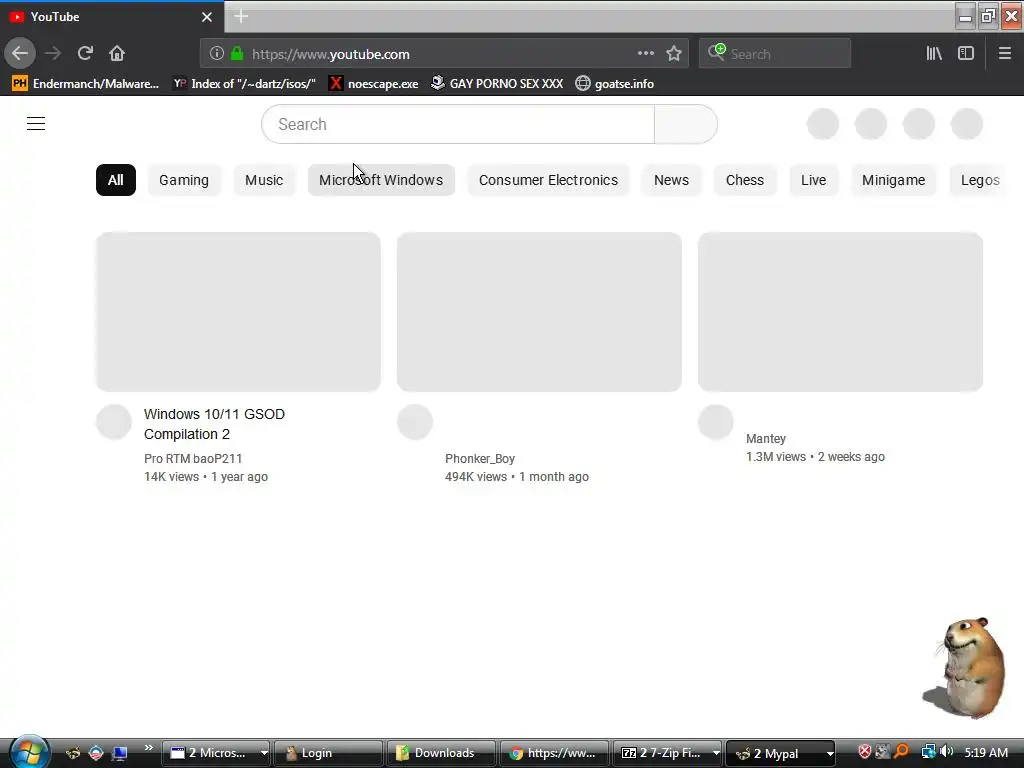This screenshot has height=768, width=1024.
Task: Click the URL address bar
Action: [444, 54]
